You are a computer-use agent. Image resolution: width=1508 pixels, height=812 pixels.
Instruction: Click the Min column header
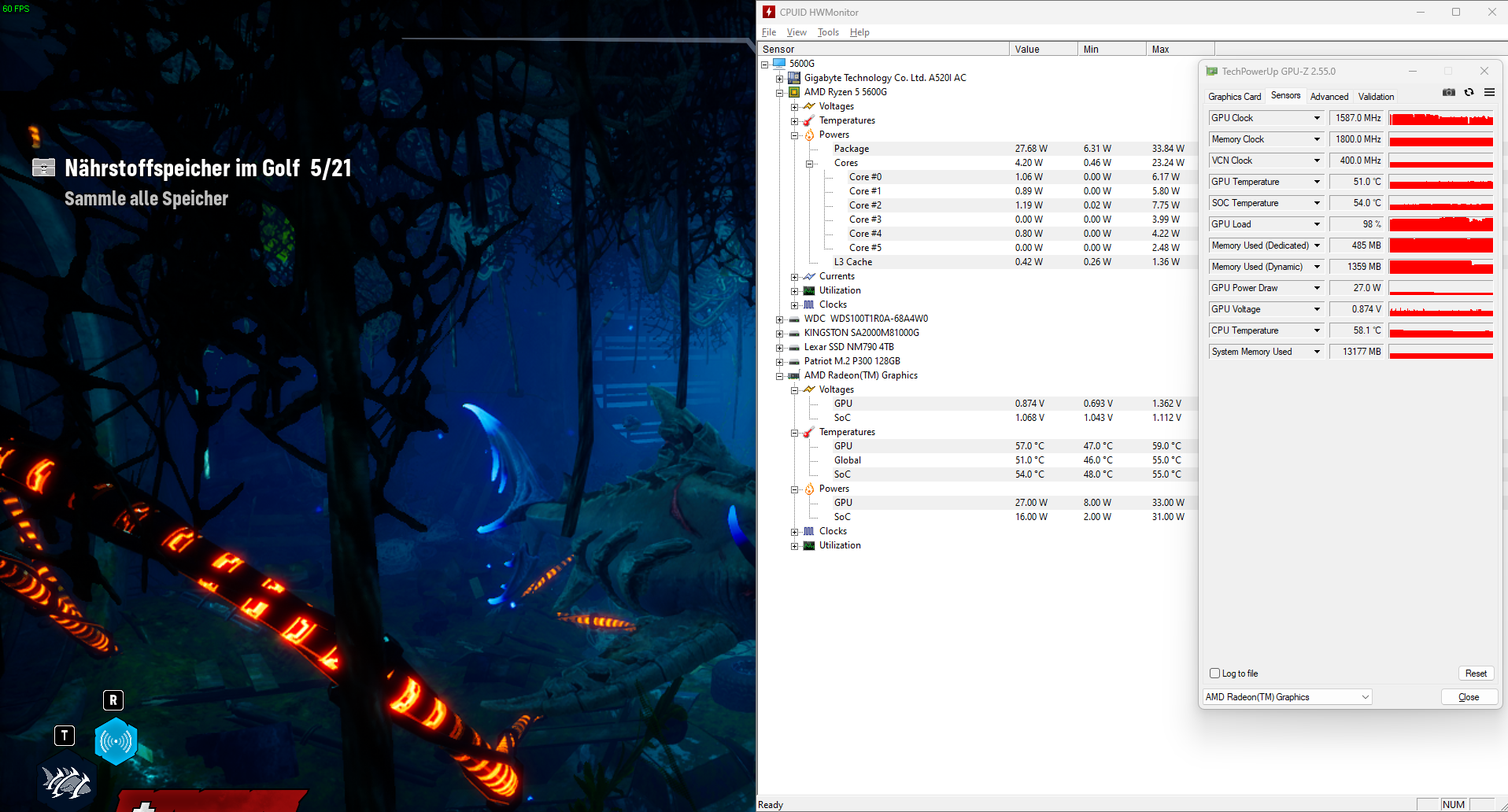coord(1112,49)
